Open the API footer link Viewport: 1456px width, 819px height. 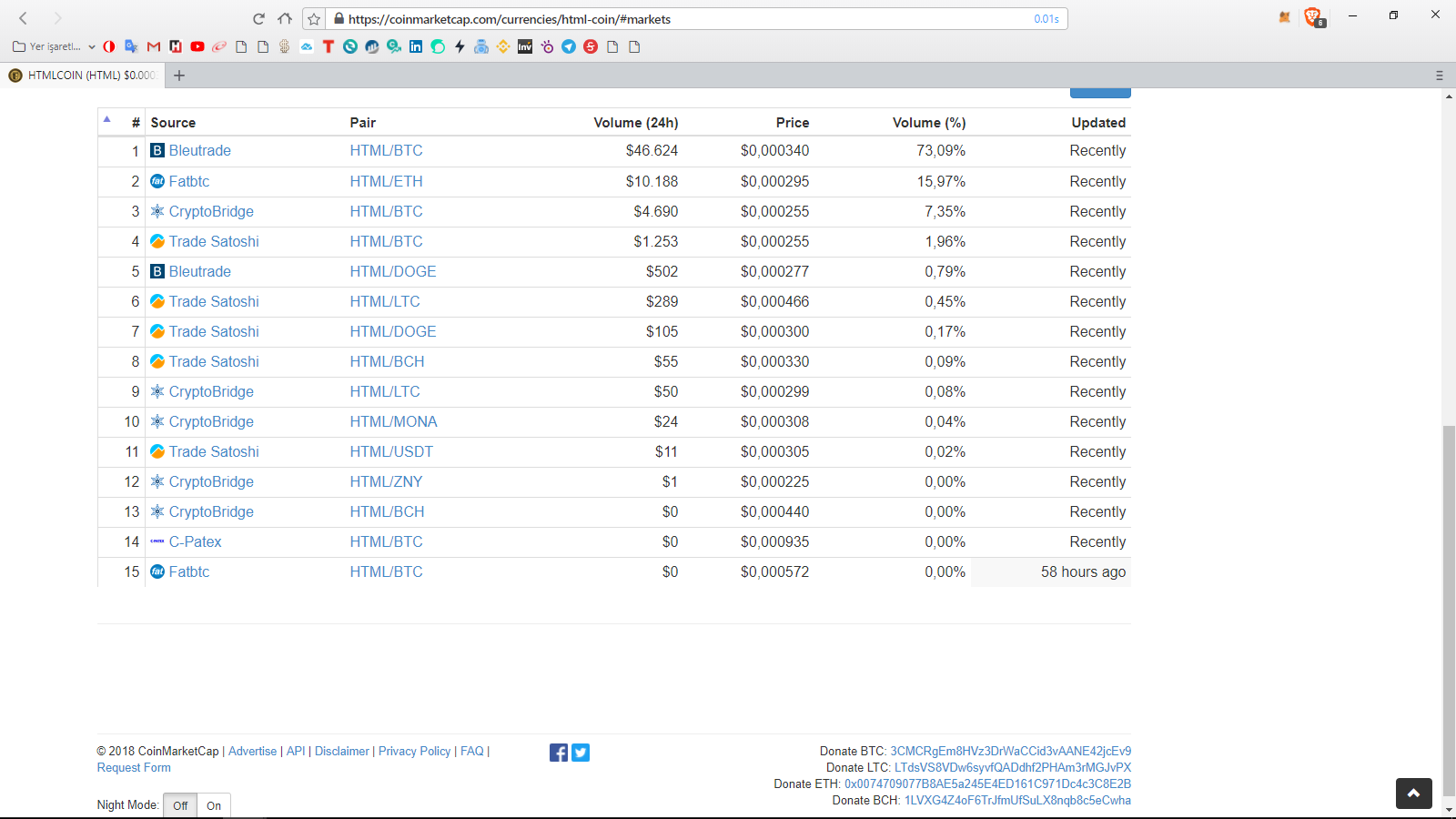296,752
